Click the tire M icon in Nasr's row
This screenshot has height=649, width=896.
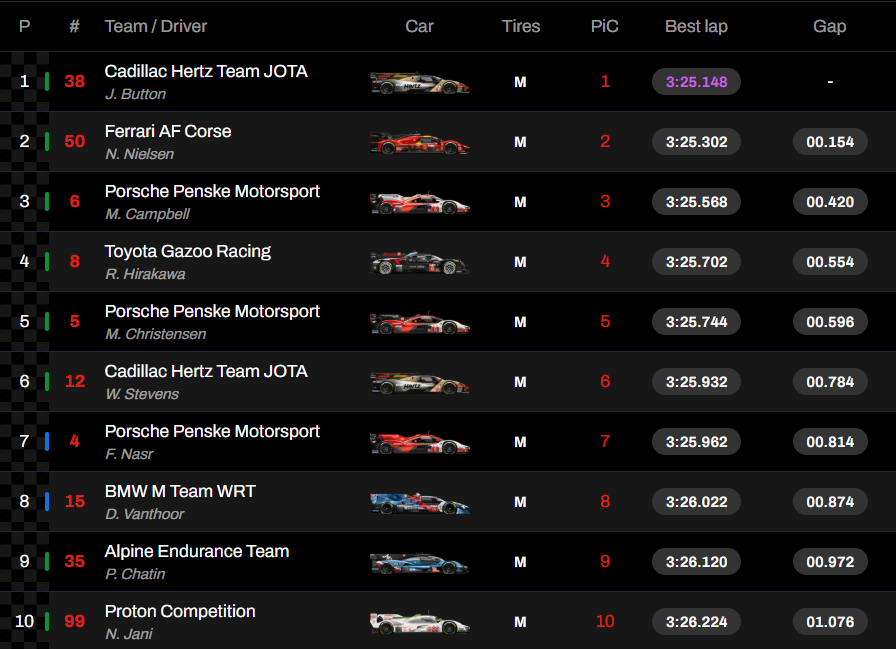pyautogui.click(x=520, y=442)
